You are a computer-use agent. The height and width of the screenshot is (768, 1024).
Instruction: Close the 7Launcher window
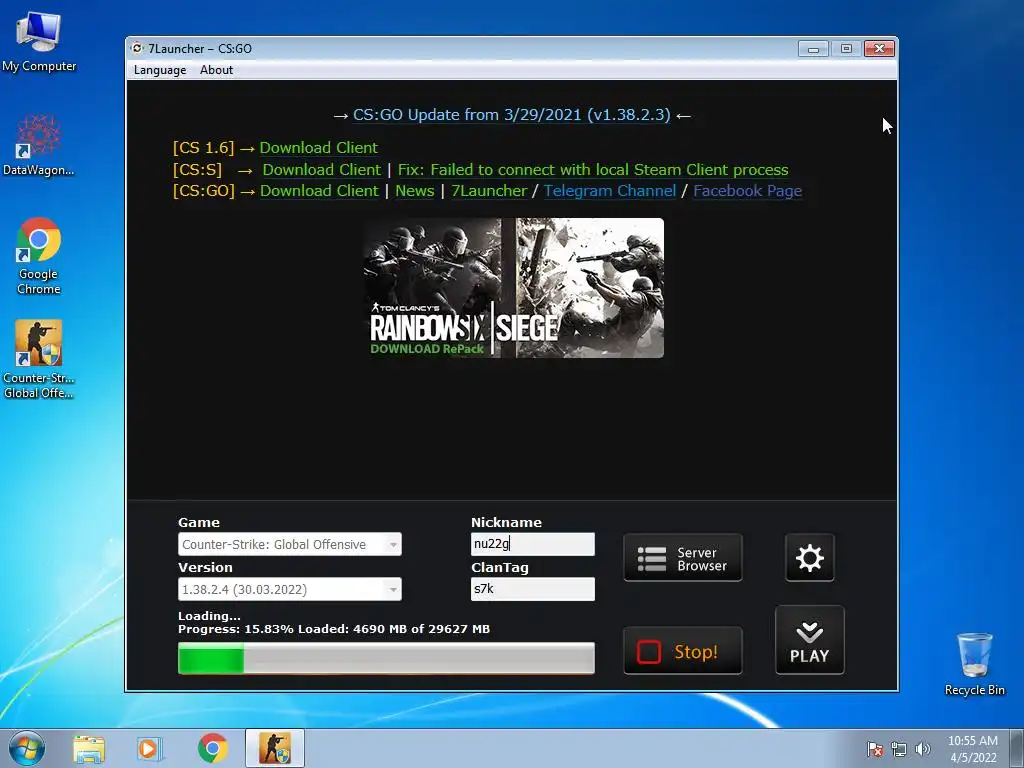(879, 49)
